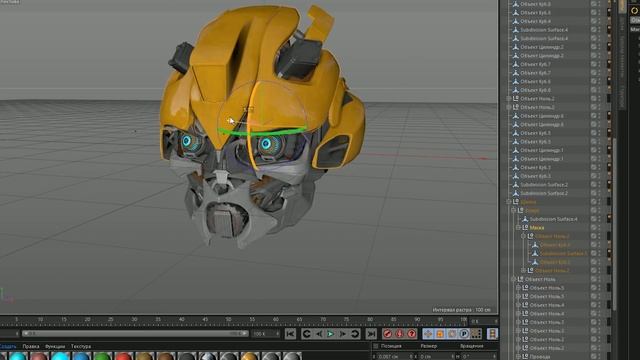Viewport: 640px width, 360px height.
Task: Click the Позиция coordinates header
Action: 391,346
